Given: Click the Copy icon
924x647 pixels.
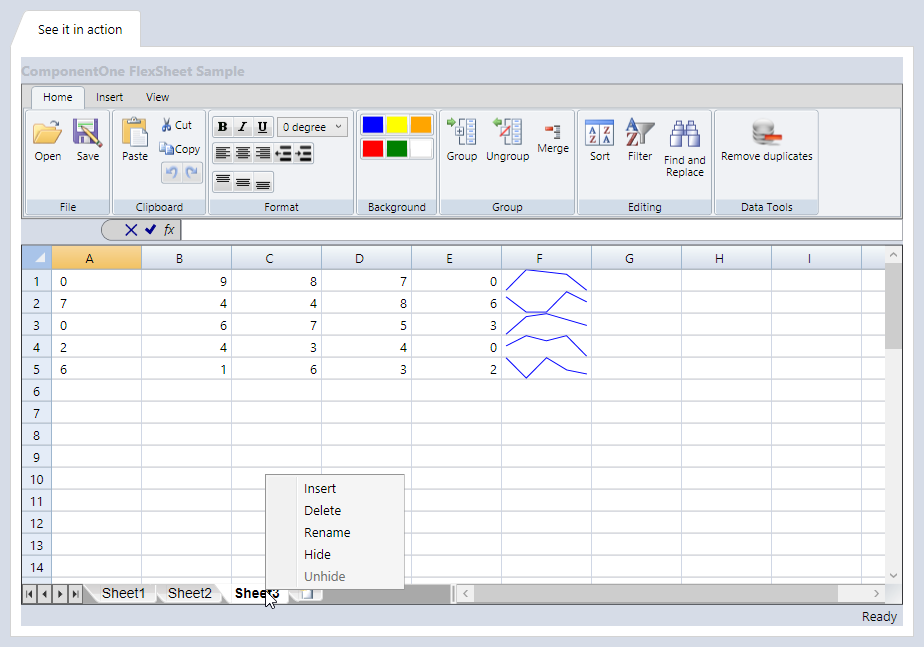Looking at the screenshot, I should pos(166,148).
